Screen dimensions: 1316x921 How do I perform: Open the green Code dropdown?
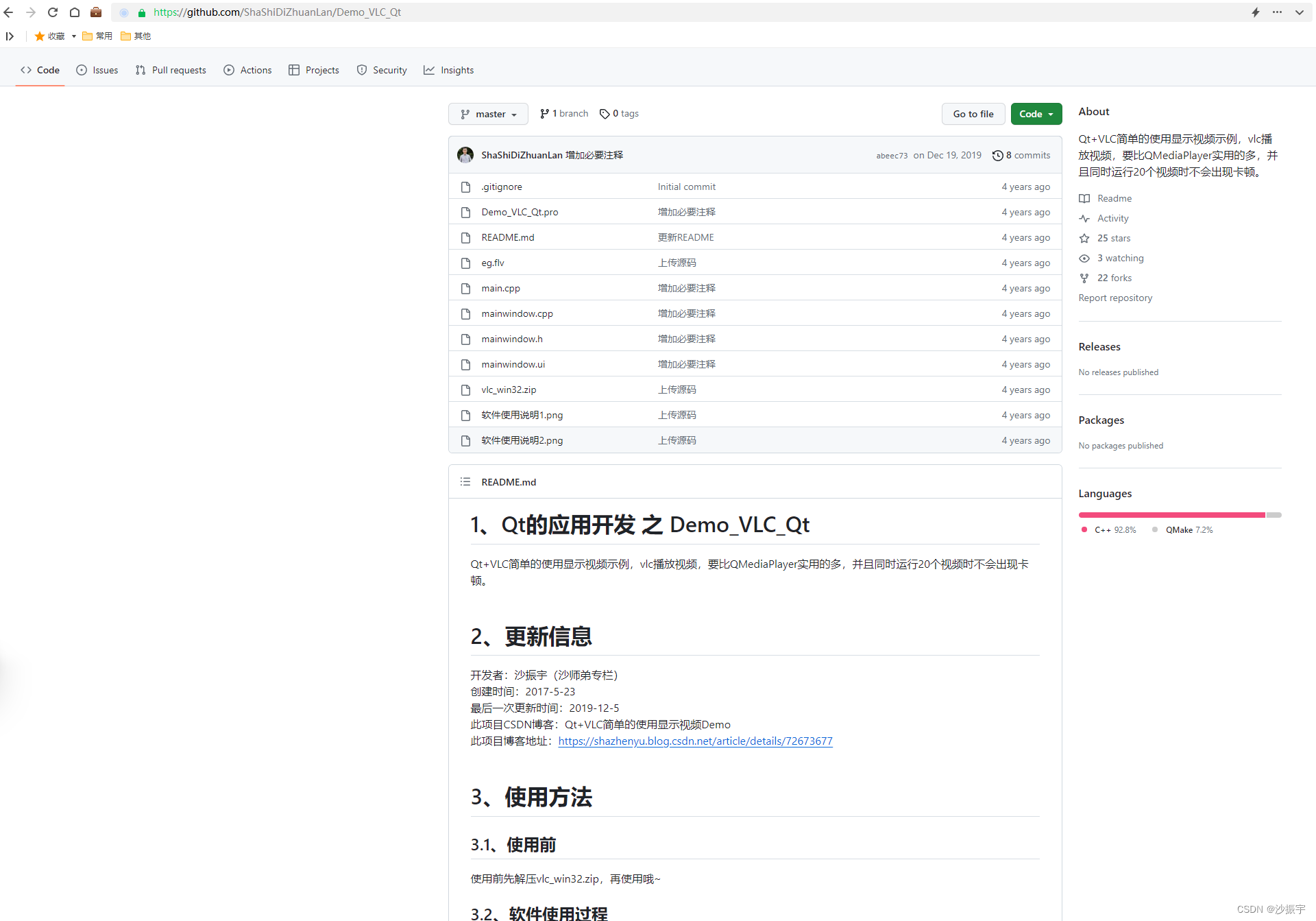click(1036, 114)
